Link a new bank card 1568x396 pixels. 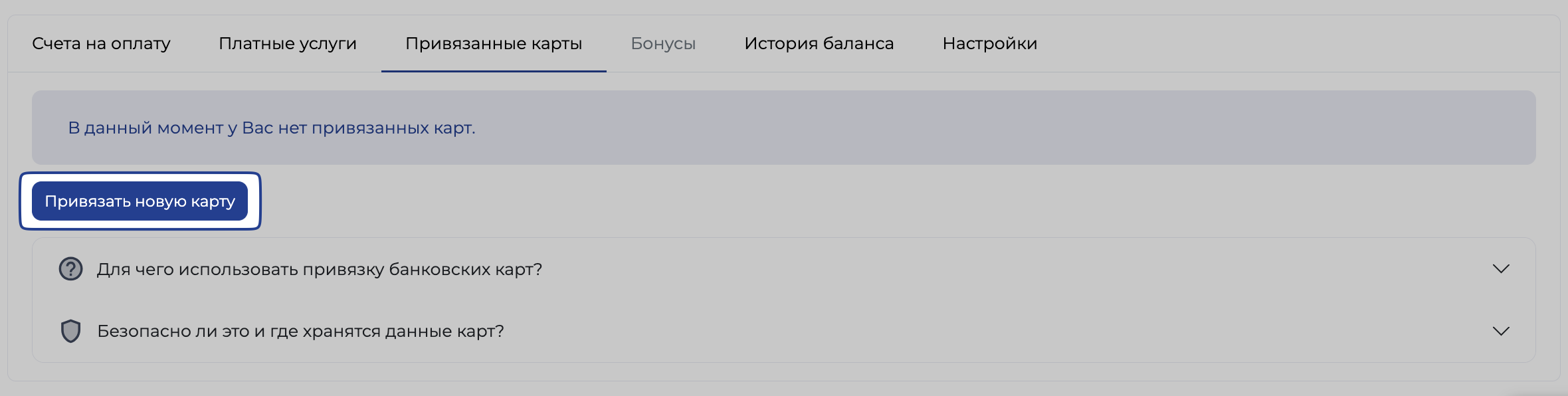pos(140,201)
